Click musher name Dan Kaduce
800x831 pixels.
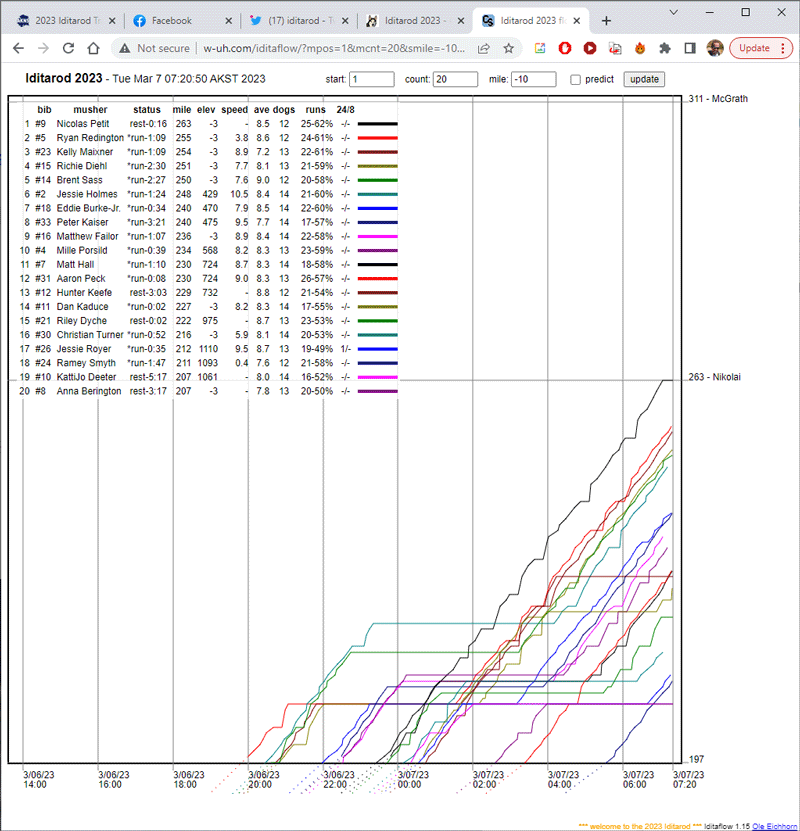pyautogui.click(x=82, y=306)
